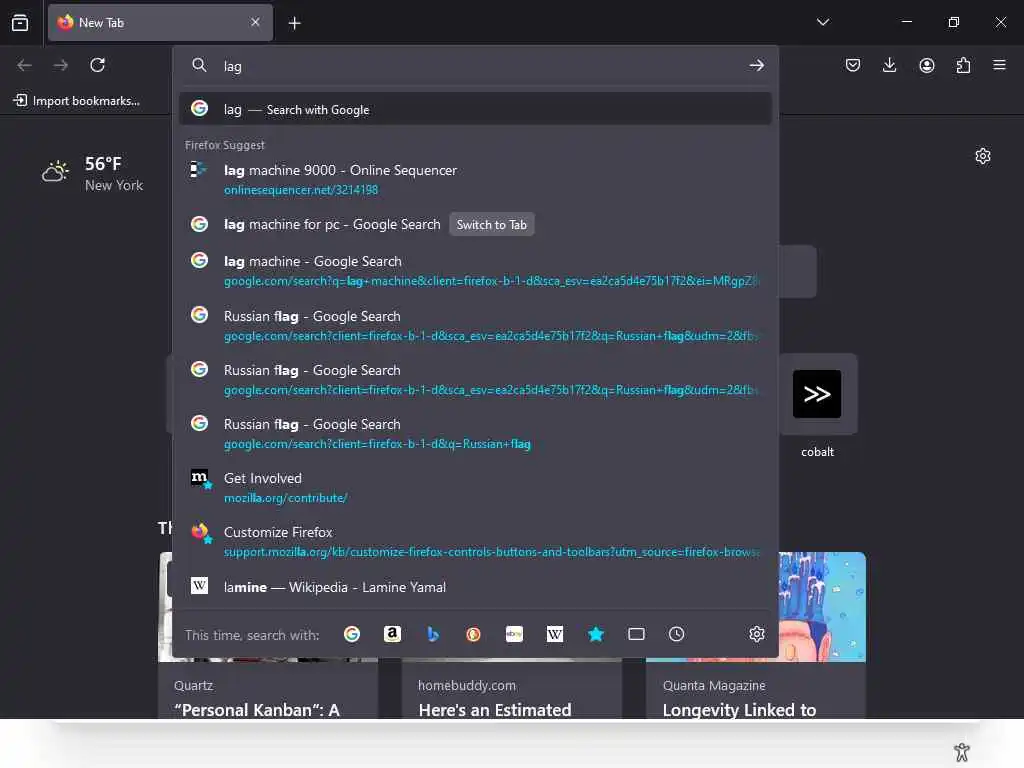Search history with clock icon

(677, 634)
